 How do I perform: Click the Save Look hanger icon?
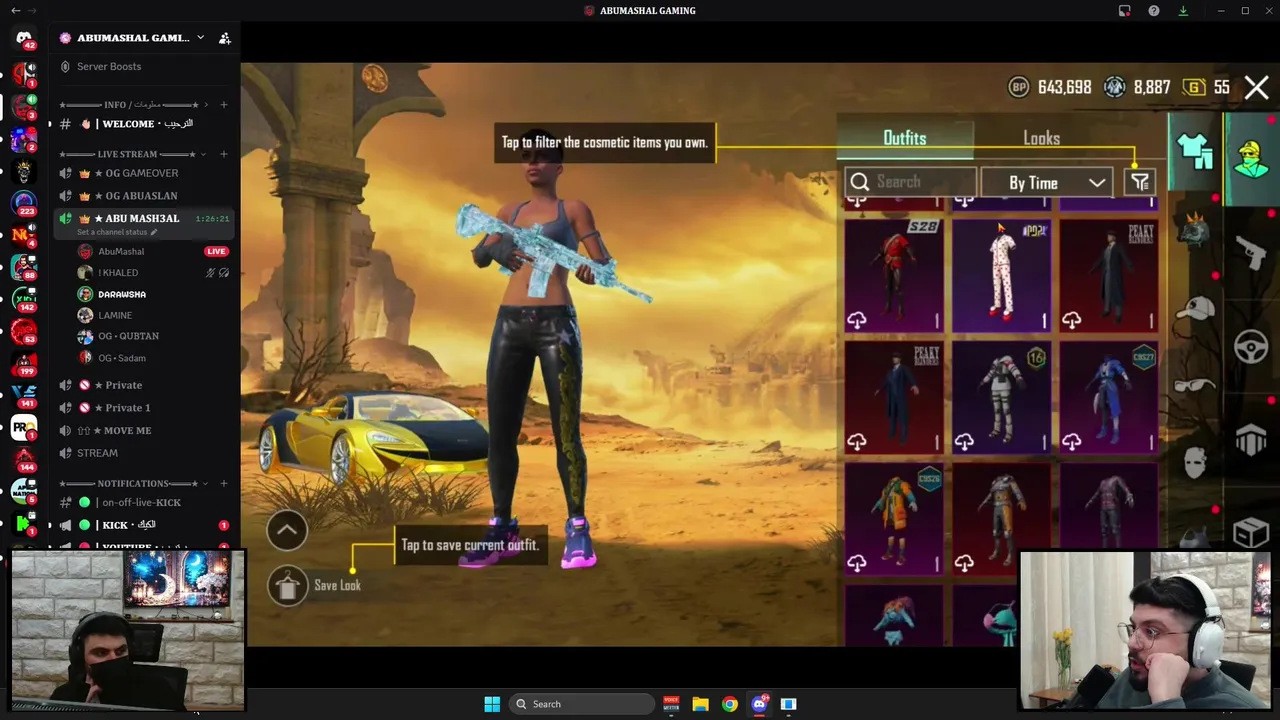(288, 586)
